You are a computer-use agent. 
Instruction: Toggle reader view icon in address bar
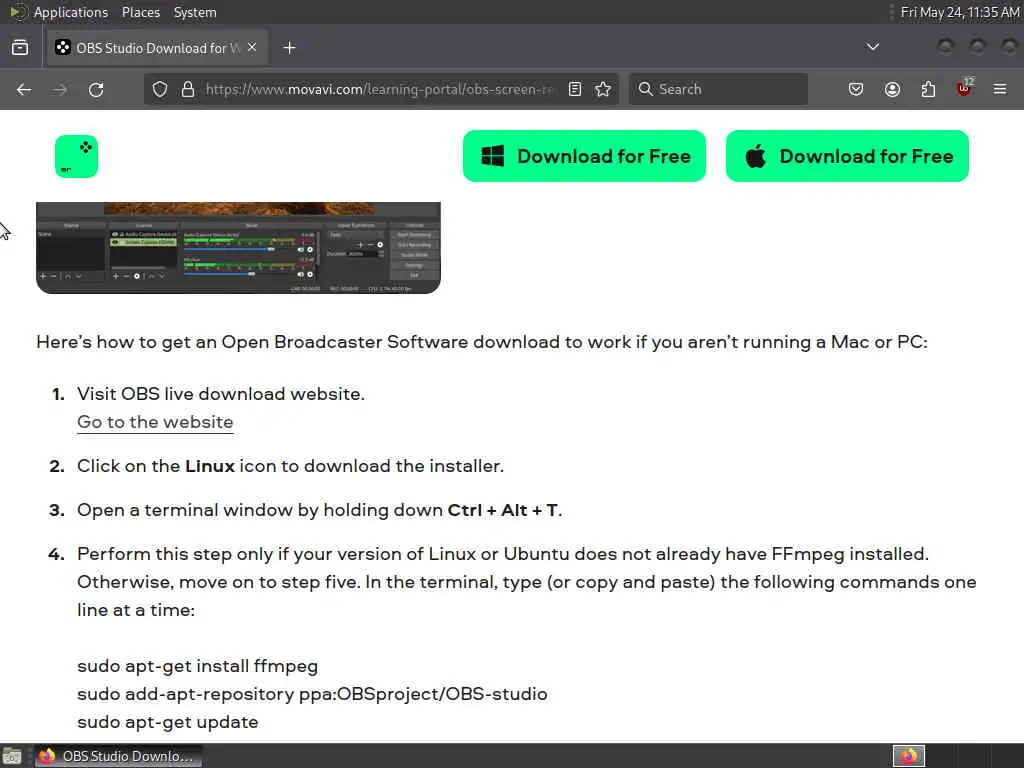[x=575, y=89]
